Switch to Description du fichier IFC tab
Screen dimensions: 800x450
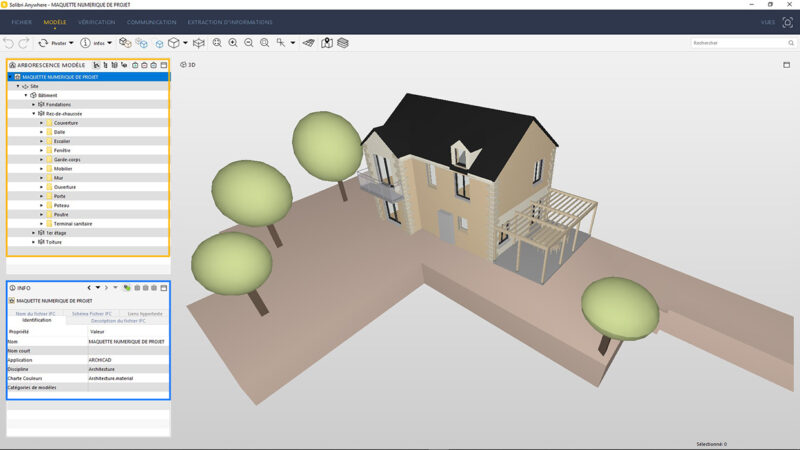[119, 320]
